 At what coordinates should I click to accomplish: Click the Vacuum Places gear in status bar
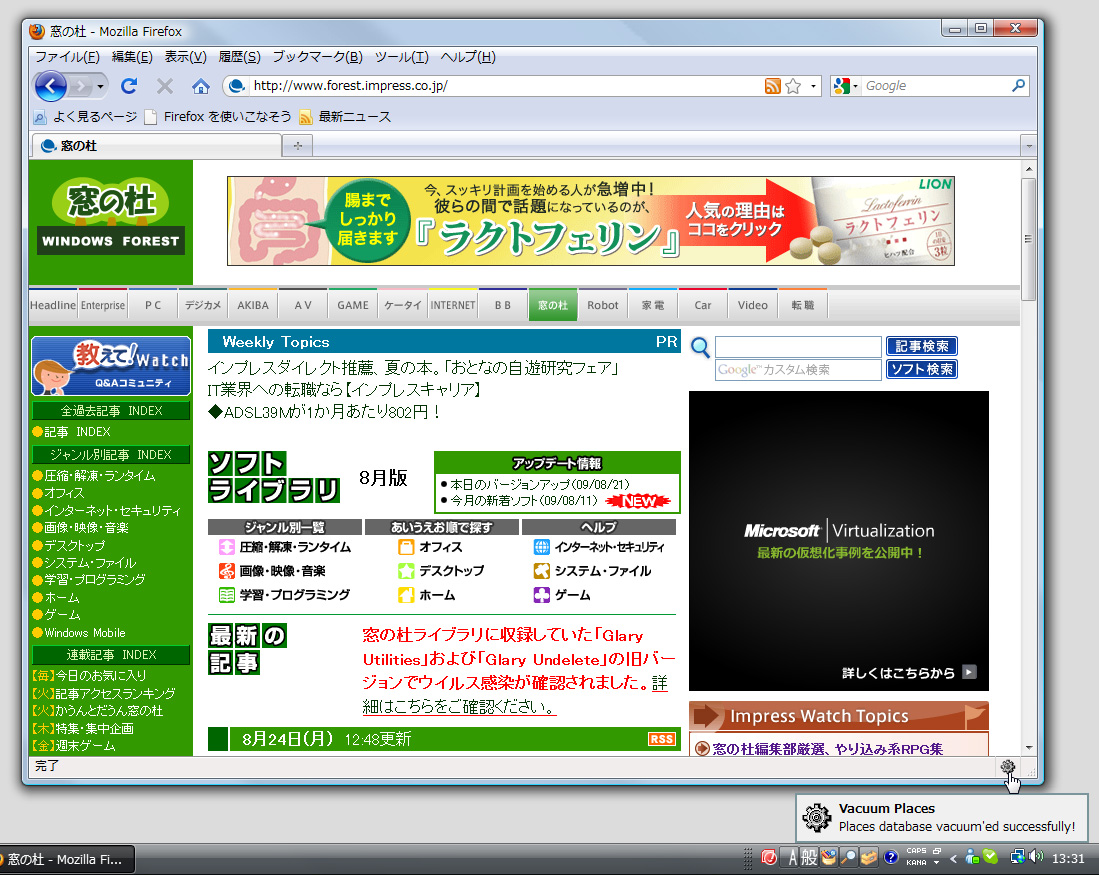pyautogui.click(x=1008, y=766)
